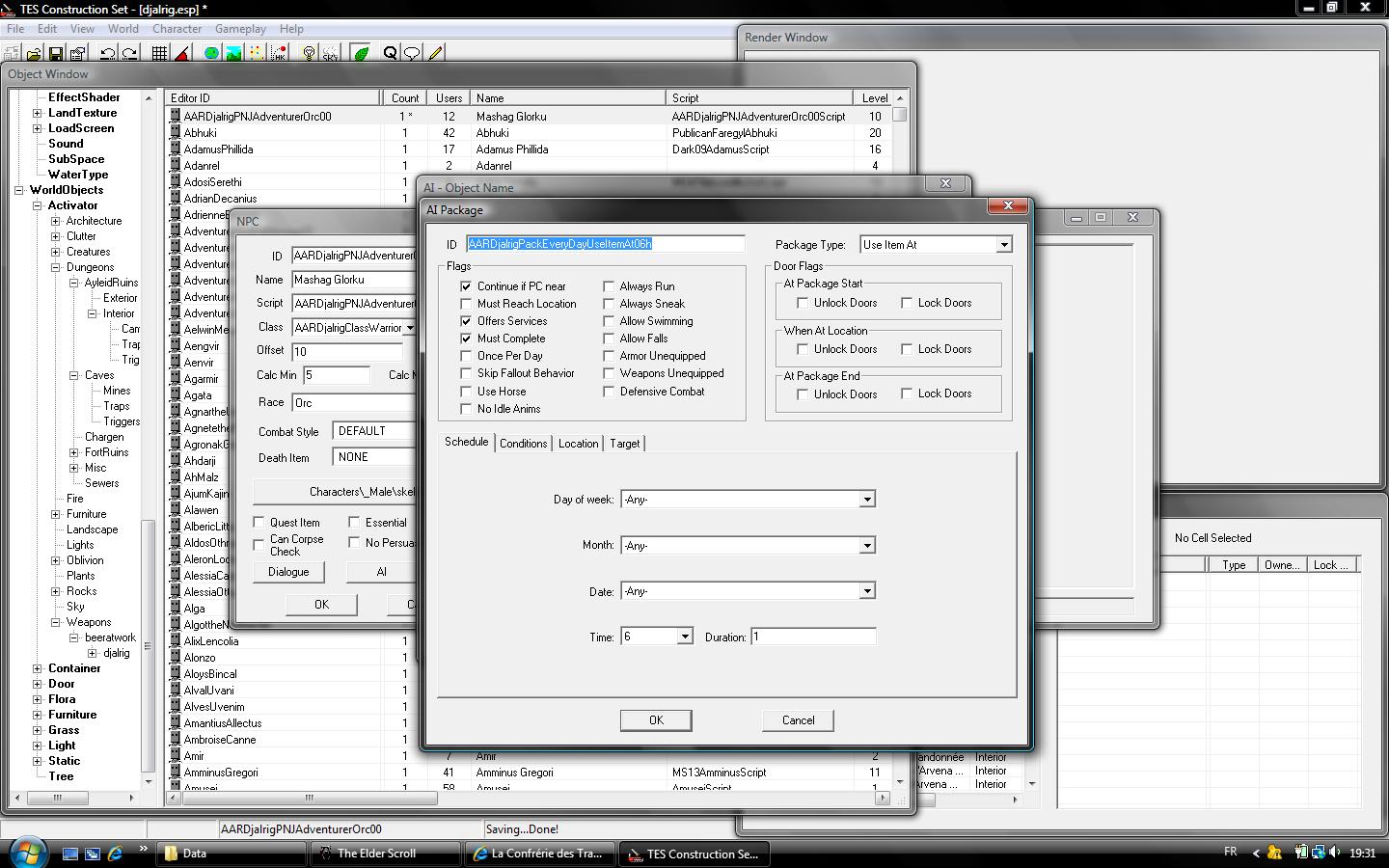The width and height of the screenshot is (1389, 868).
Task: Click the Redo arrow icon
Action: [x=129, y=53]
